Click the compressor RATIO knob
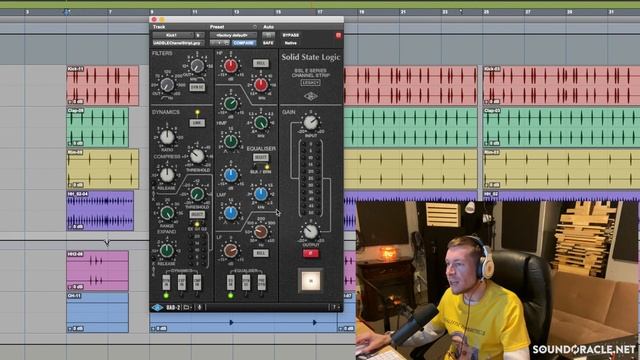The image size is (640, 360). point(167,138)
